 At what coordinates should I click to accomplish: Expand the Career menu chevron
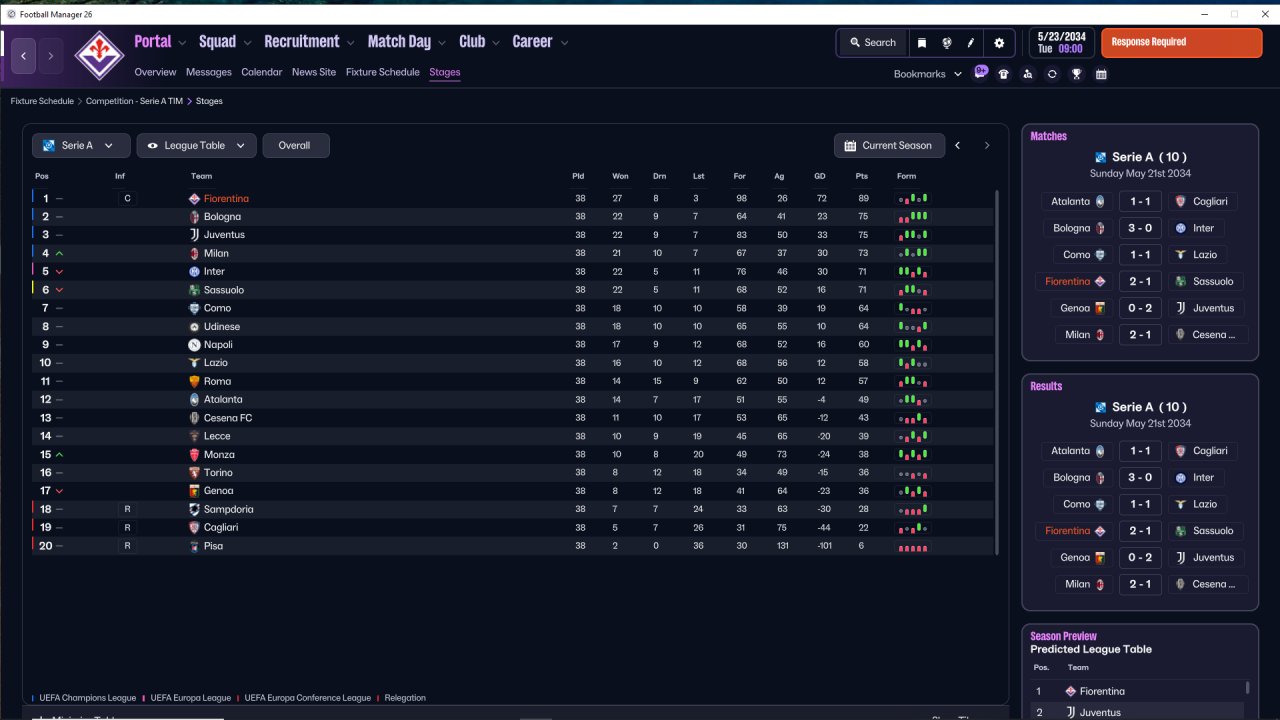click(x=564, y=43)
